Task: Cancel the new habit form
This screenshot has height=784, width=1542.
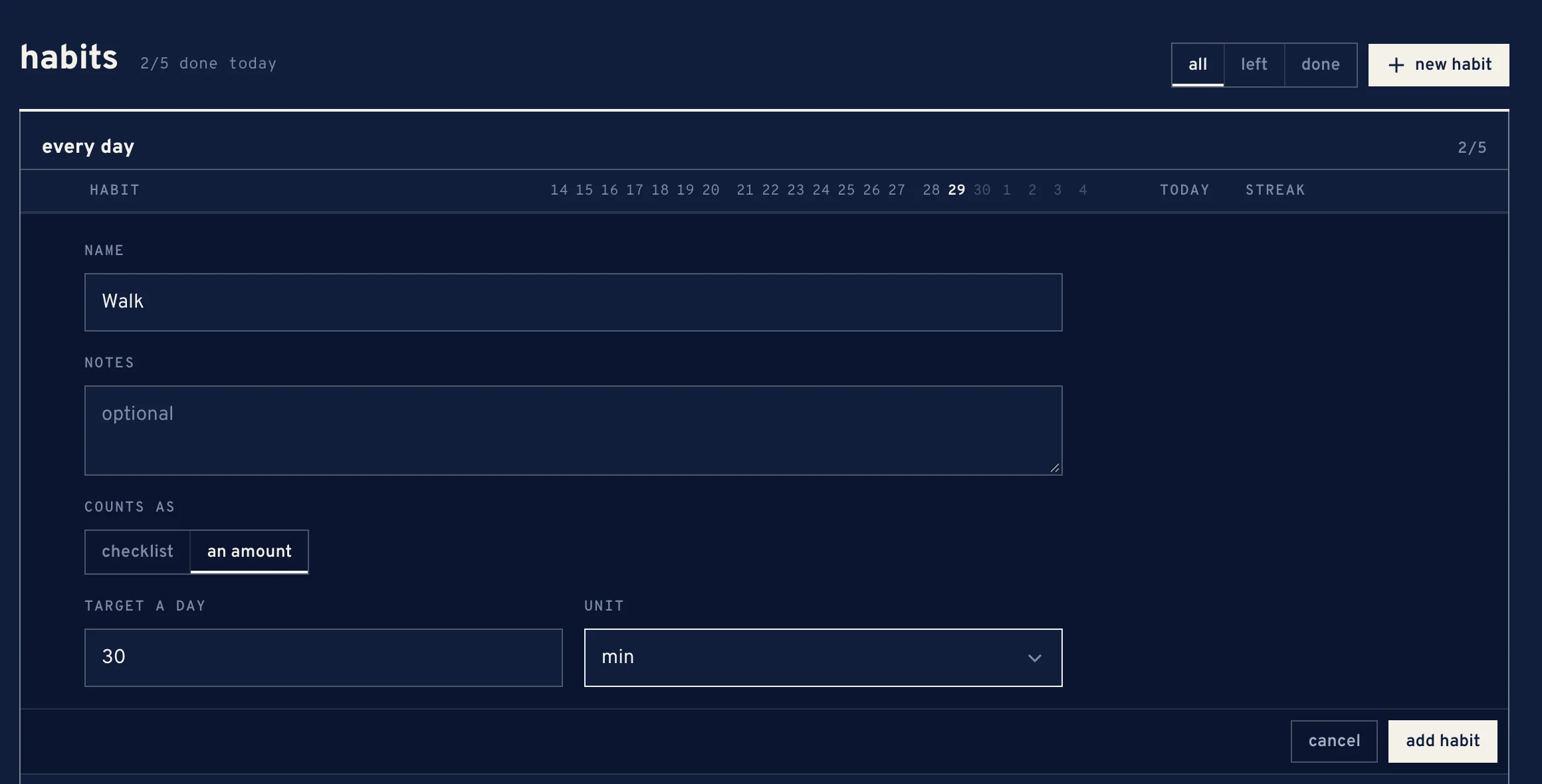Action: [1334, 741]
